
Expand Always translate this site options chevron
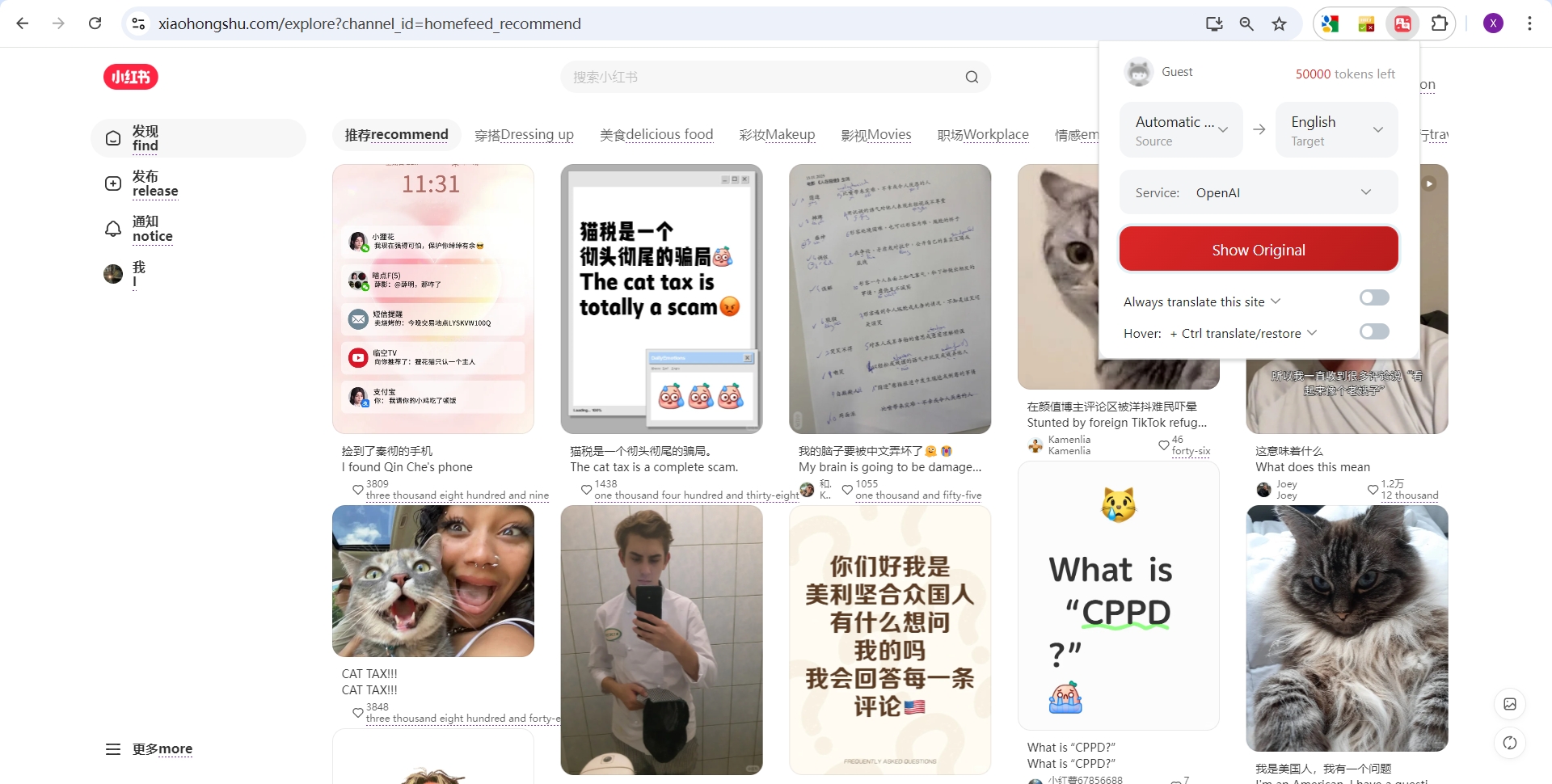click(1276, 301)
